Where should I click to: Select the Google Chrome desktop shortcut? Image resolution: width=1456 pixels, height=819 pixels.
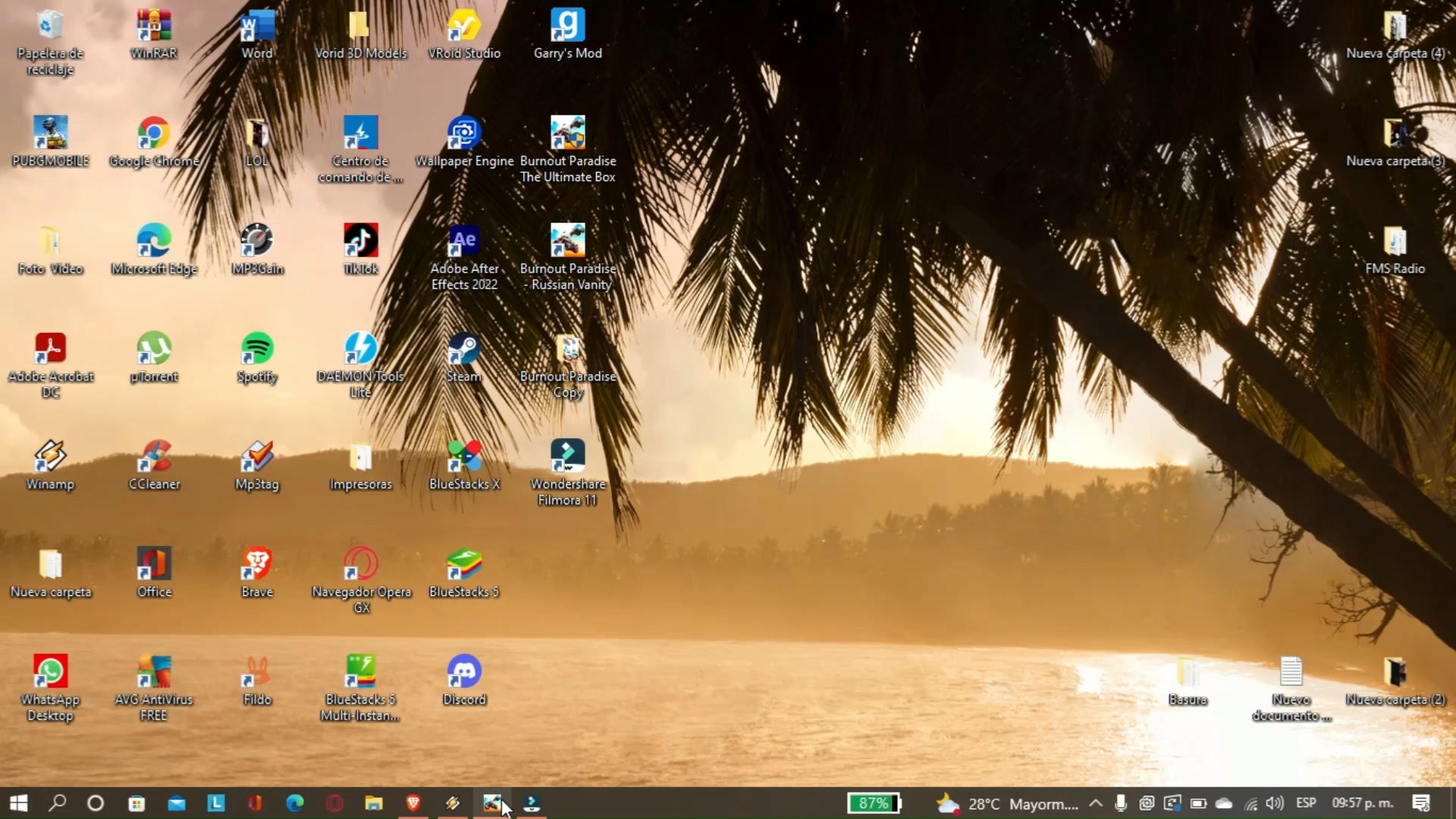pyautogui.click(x=154, y=143)
